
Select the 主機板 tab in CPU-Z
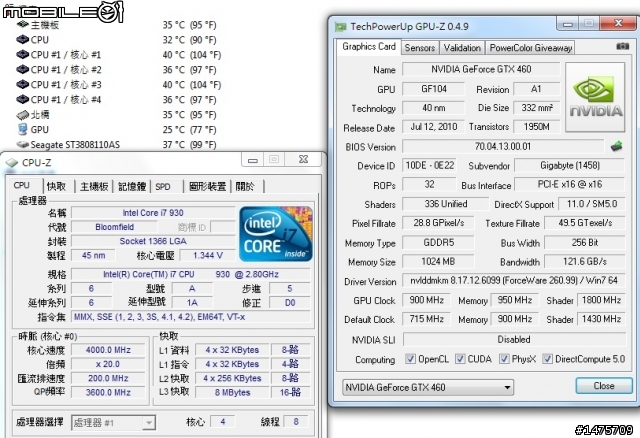click(94, 187)
